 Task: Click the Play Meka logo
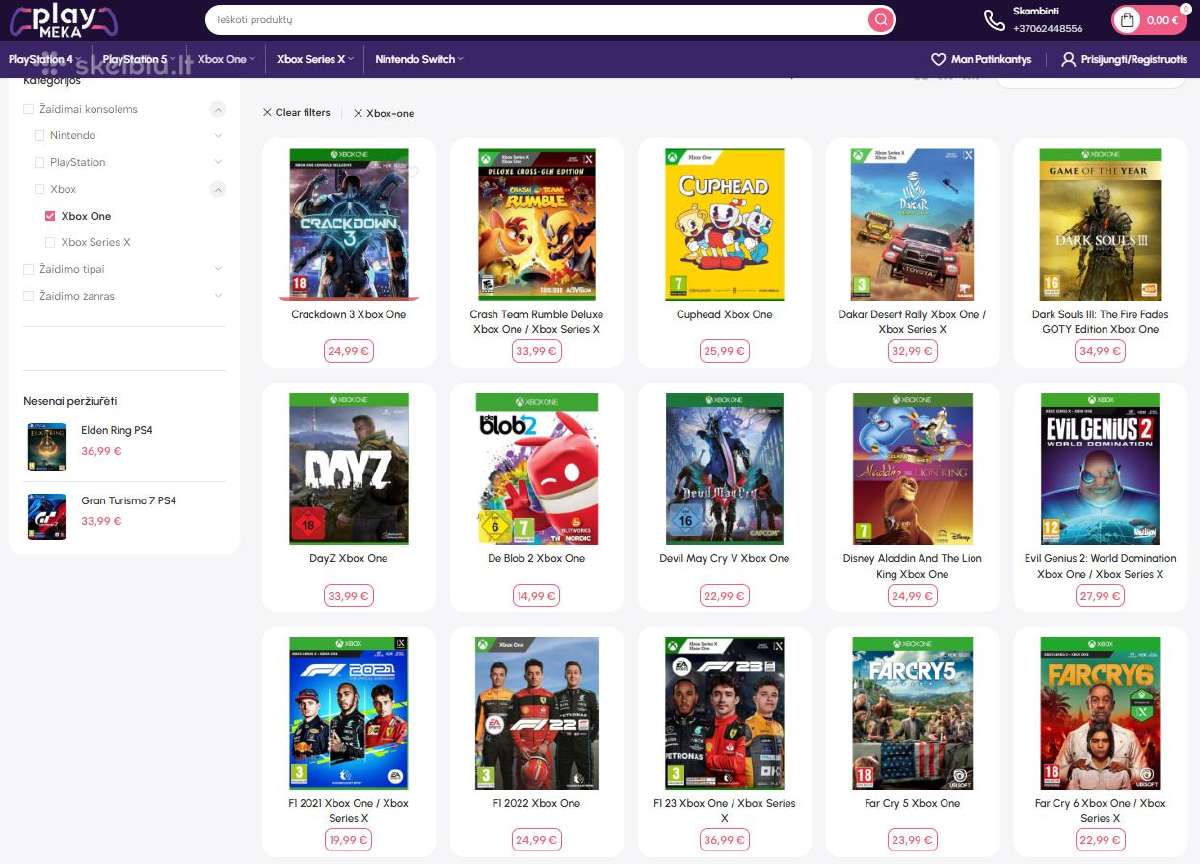coord(63,20)
